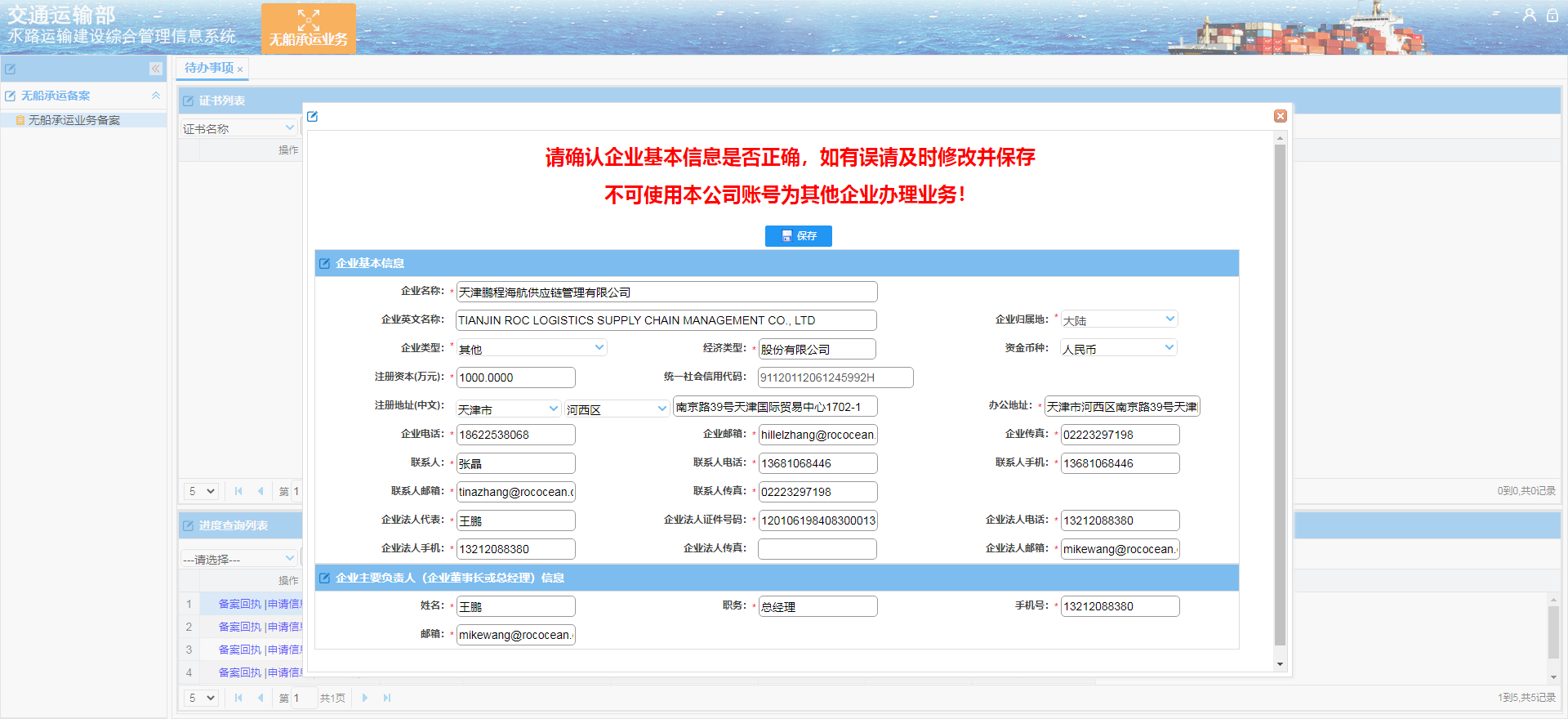Screen dimensions: 1568x719
Task: Open 备案回执 link in first row
Action: point(239,604)
